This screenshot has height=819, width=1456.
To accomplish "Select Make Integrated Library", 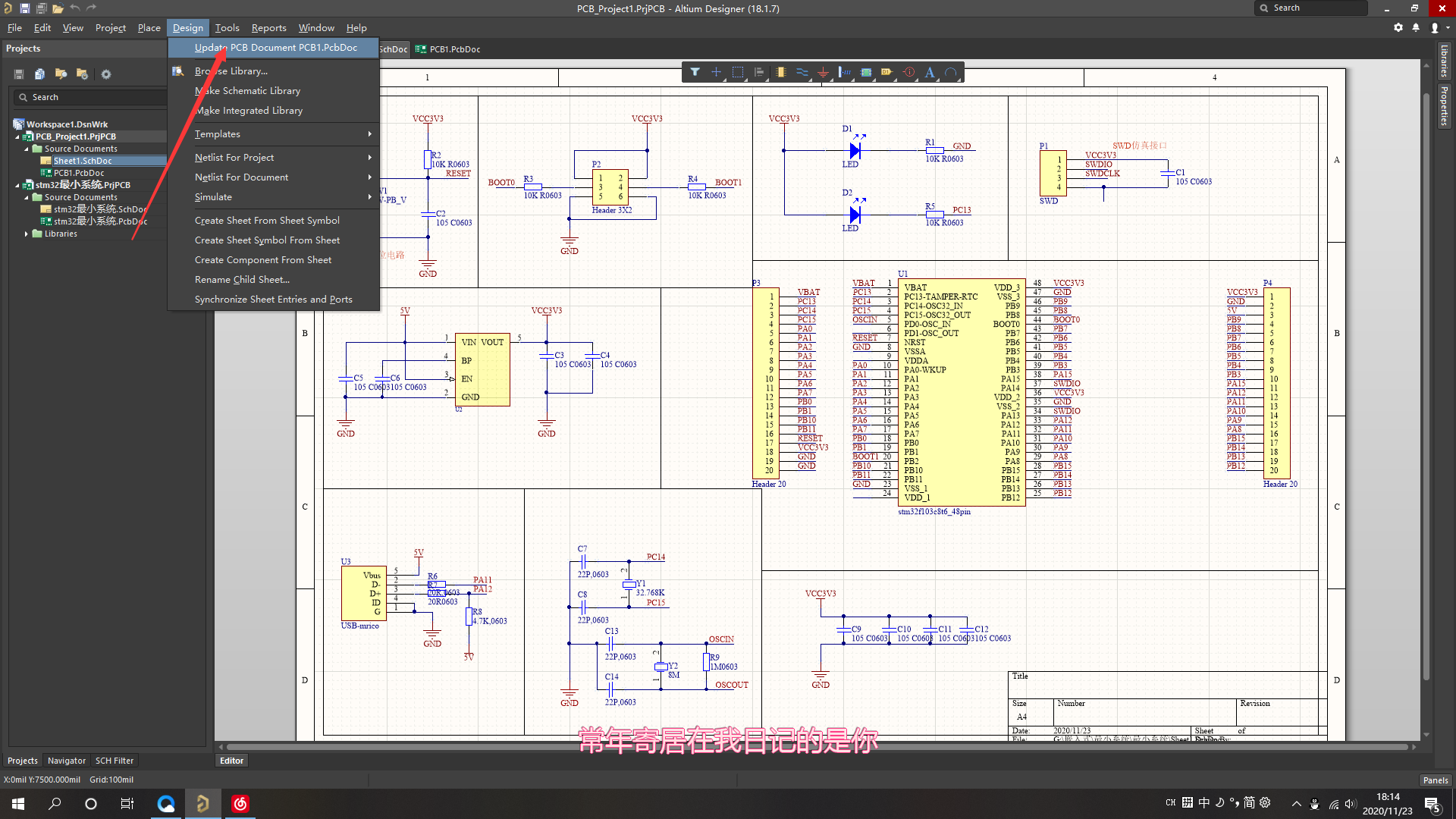I will pyautogui.click(x=274, y=111).
